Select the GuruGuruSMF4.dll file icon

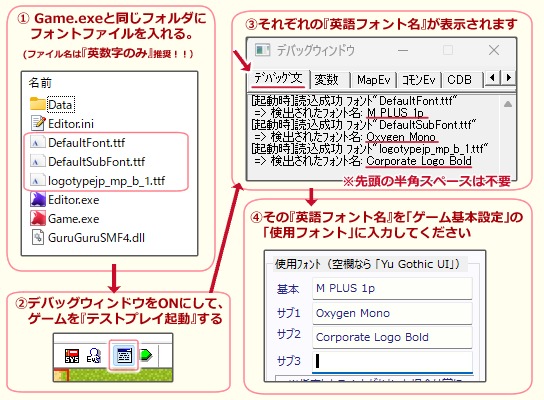pos(38,237)
